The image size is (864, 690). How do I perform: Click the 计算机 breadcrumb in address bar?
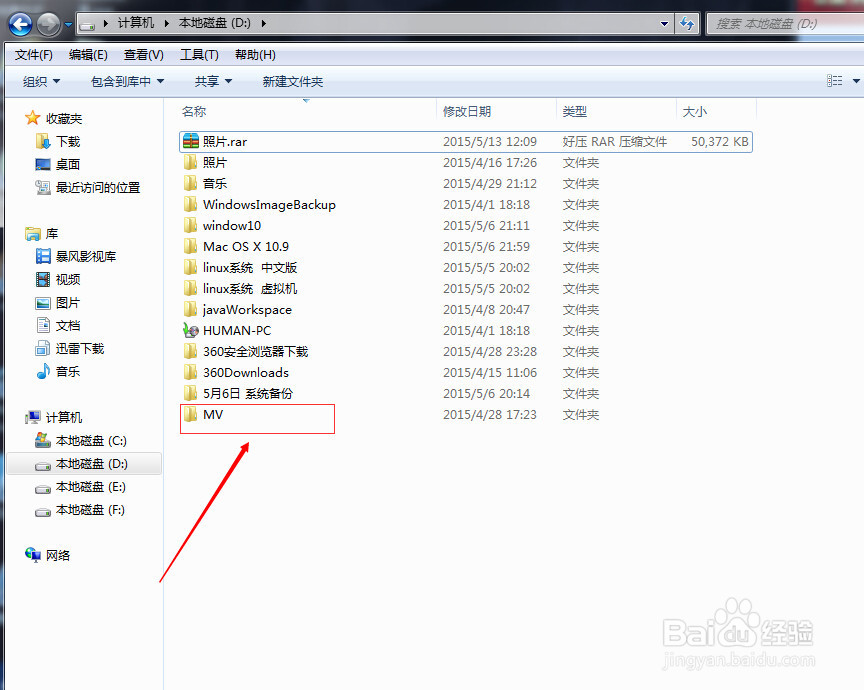(136, 23)
